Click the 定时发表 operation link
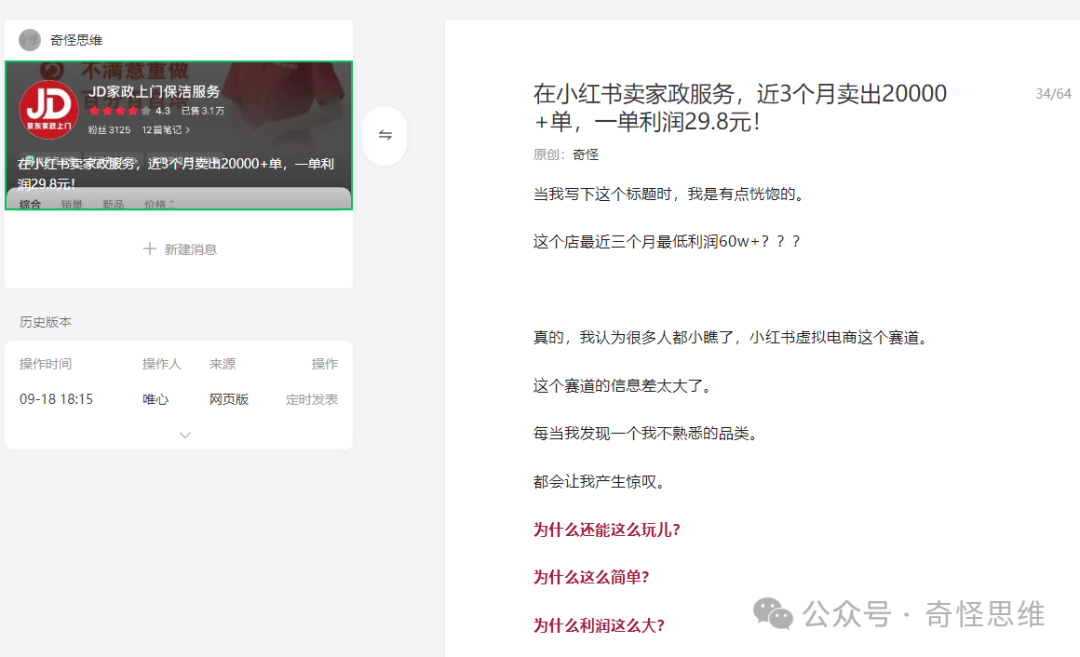The width and height of the screenshot is (1080, 657). [x=312, y=399]
